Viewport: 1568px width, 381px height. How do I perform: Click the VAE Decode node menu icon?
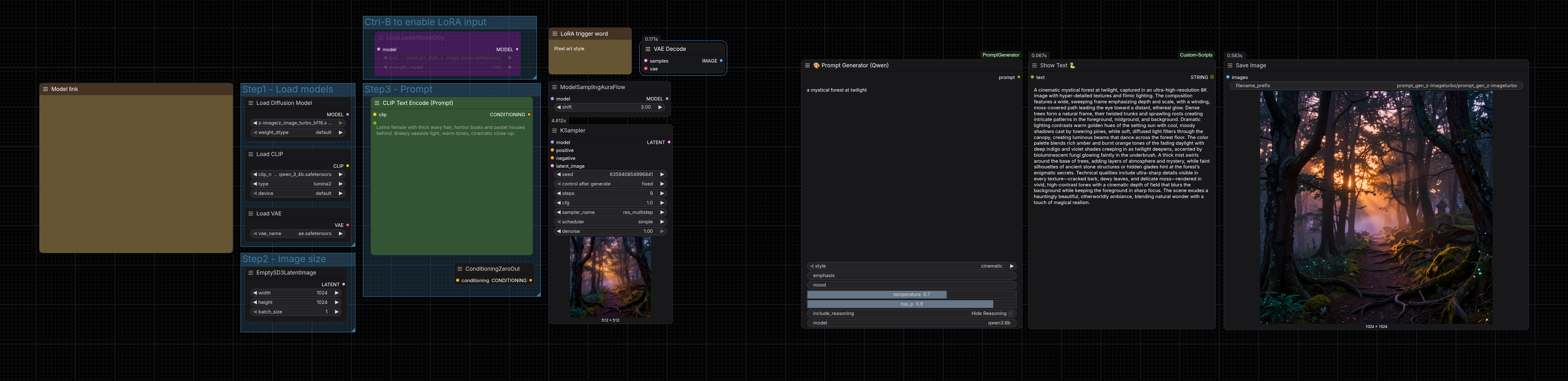click(x=648, y=49)
